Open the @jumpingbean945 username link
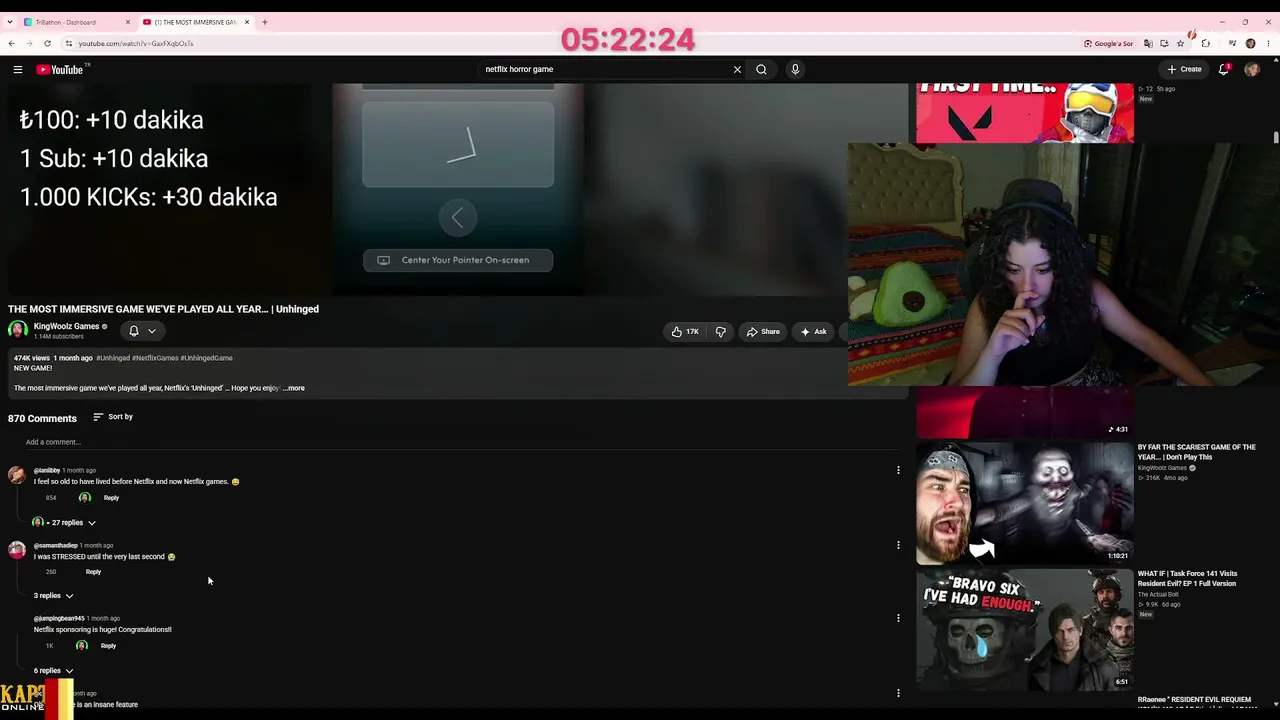Viewport: 1280px width, 720px height. point(59,619)
